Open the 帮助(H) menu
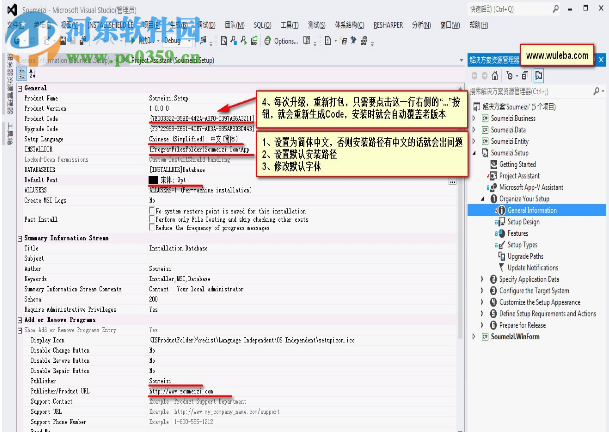Image resolution: width=609 pixels, height=432 pixels. point(478,25)
